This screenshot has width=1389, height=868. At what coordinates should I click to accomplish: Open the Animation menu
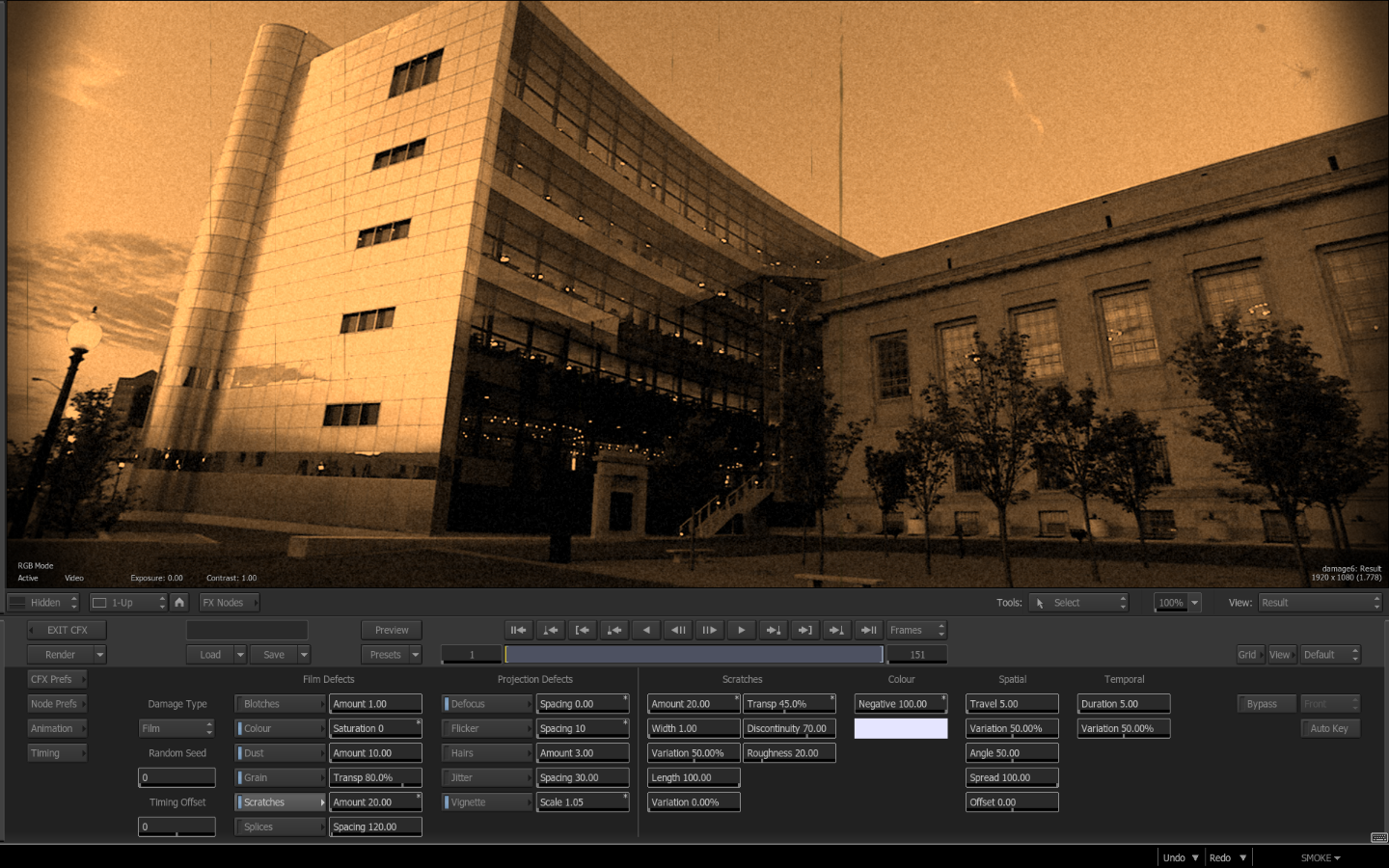pos(57,729)
